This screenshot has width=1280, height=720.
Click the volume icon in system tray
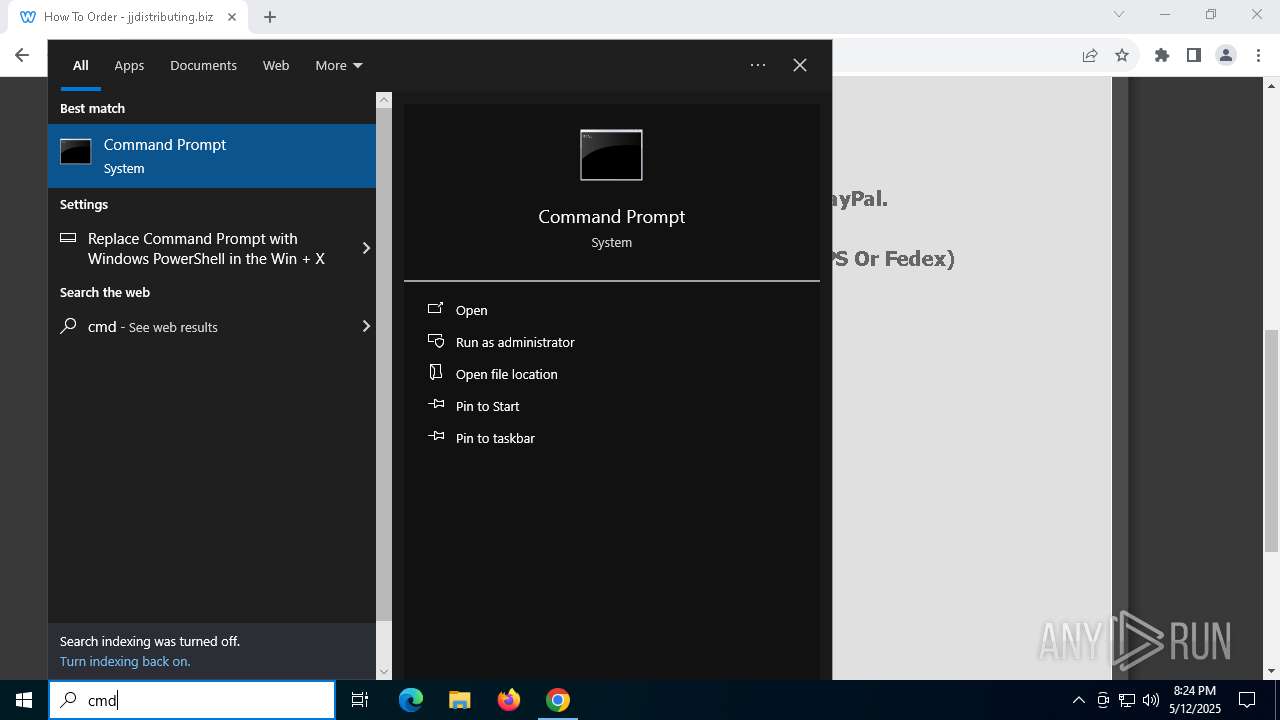(1151, 700)
